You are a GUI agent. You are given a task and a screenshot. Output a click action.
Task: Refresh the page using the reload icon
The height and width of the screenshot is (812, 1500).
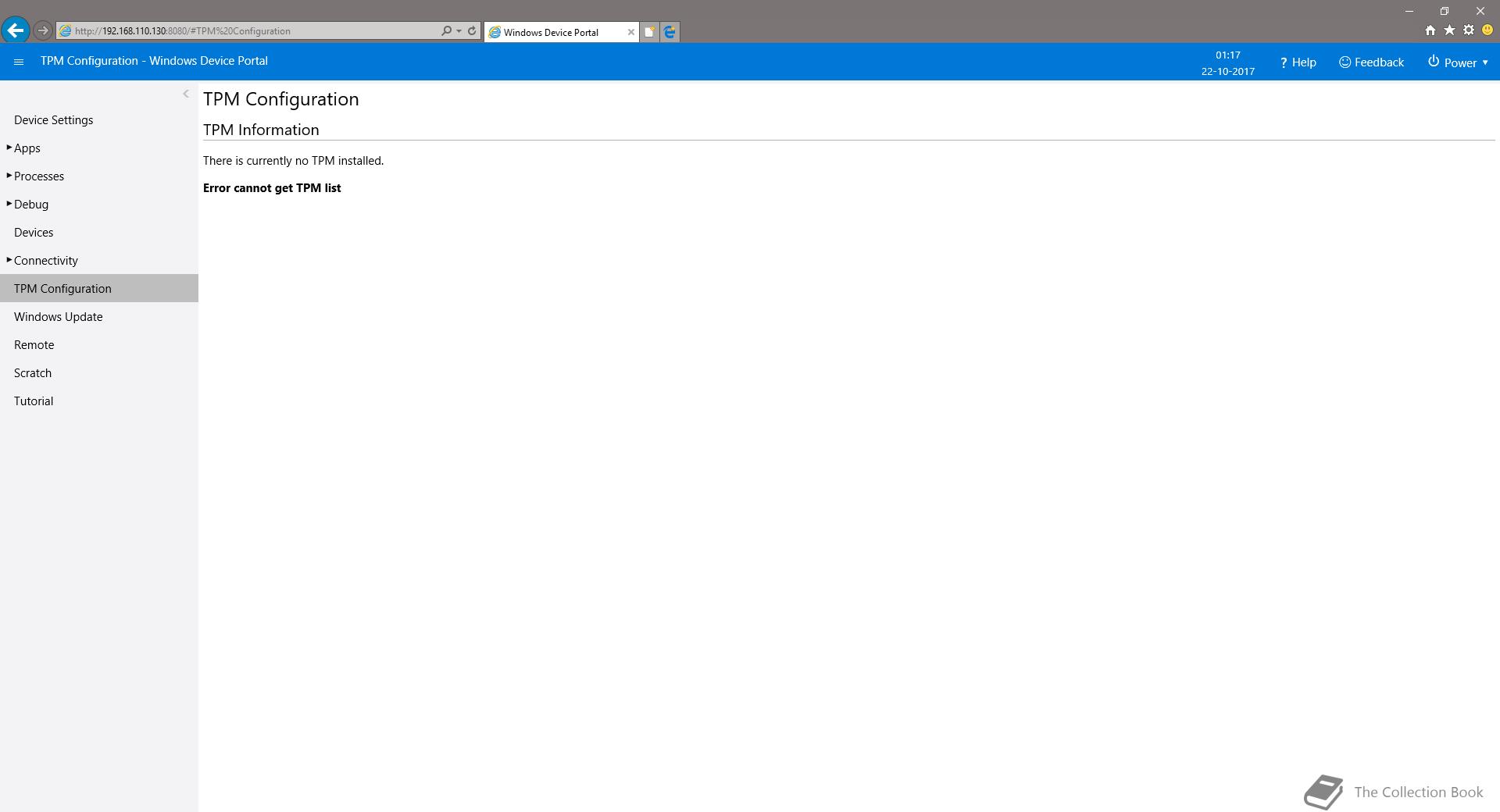472,30
